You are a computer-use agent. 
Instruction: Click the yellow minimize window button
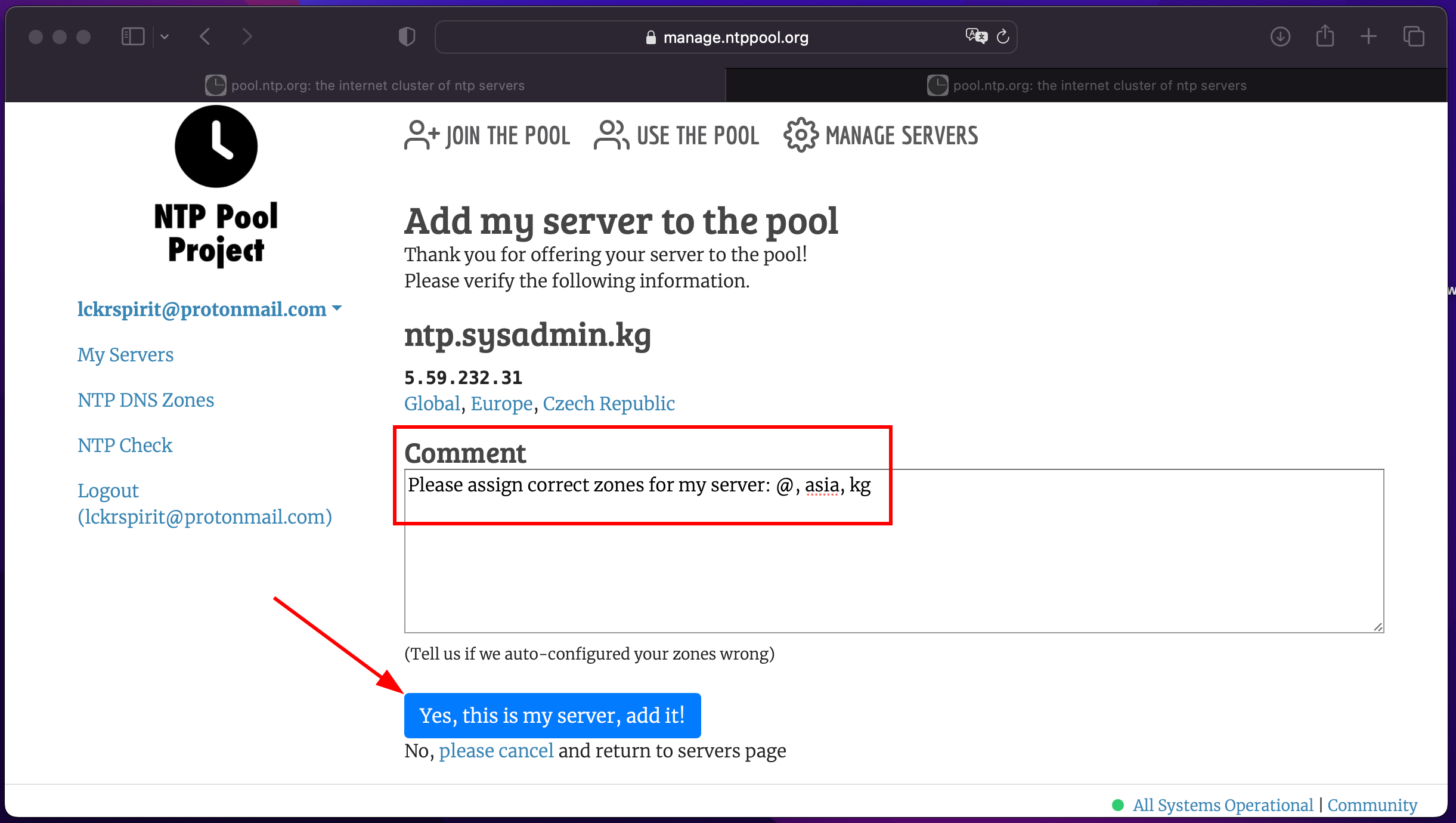(x=60, y=37)
